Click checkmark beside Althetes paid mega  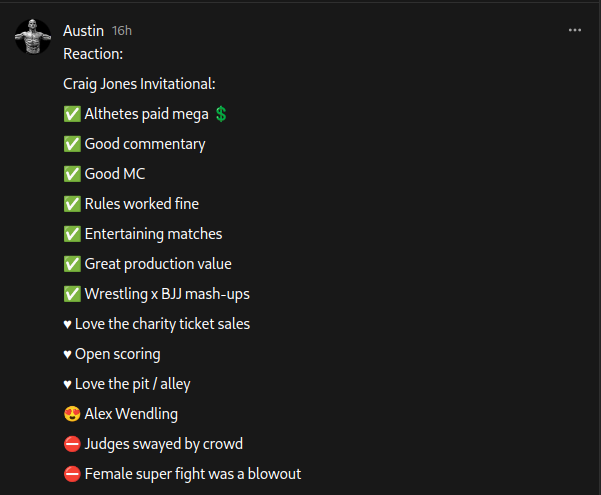pyautogui.click(x=72, y=114)
